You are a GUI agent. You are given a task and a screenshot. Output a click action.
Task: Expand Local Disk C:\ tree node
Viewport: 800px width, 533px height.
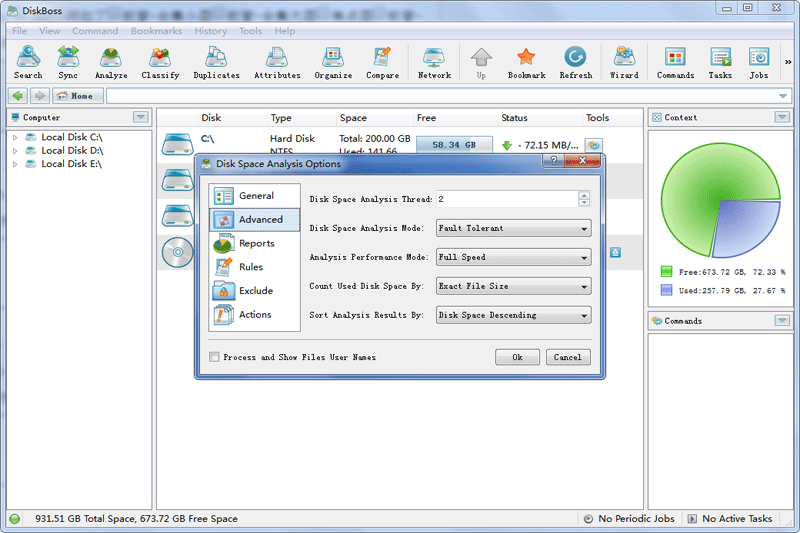pyautogui.click(x=15, y=137)
